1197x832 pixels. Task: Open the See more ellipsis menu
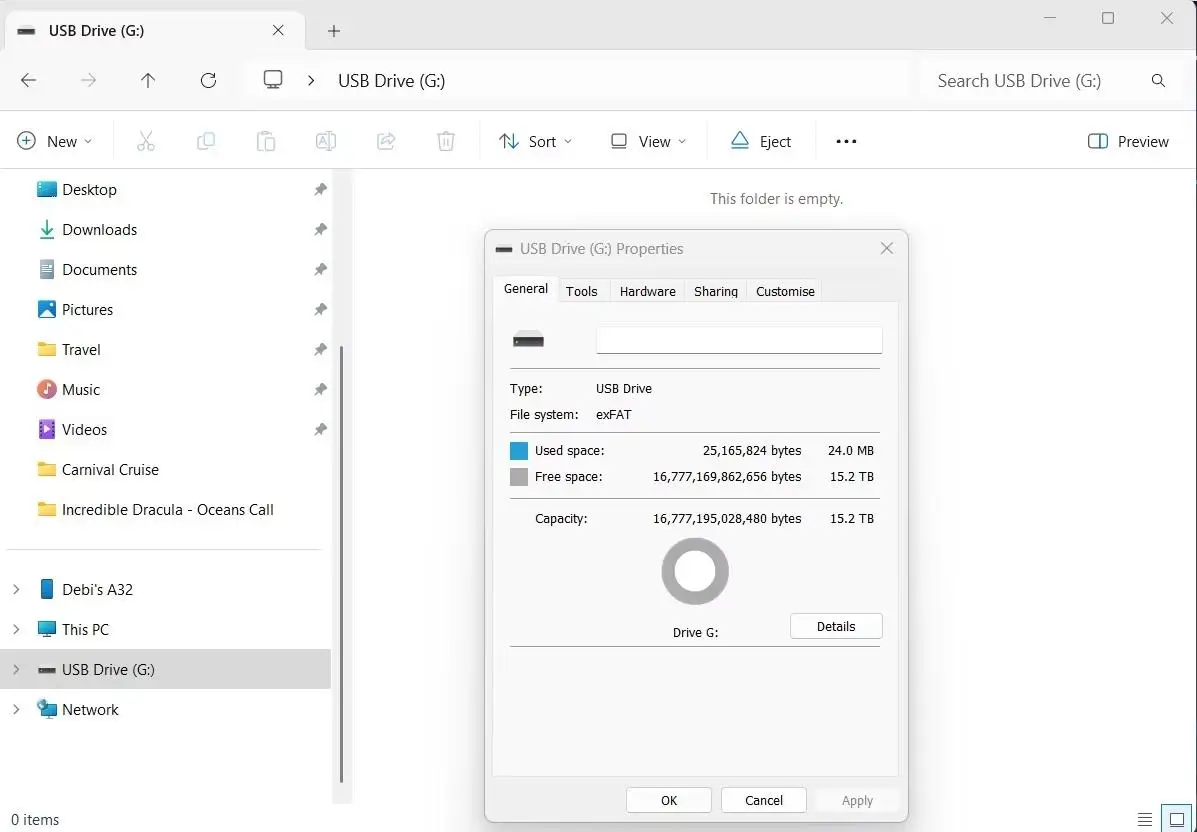[846, 141]
